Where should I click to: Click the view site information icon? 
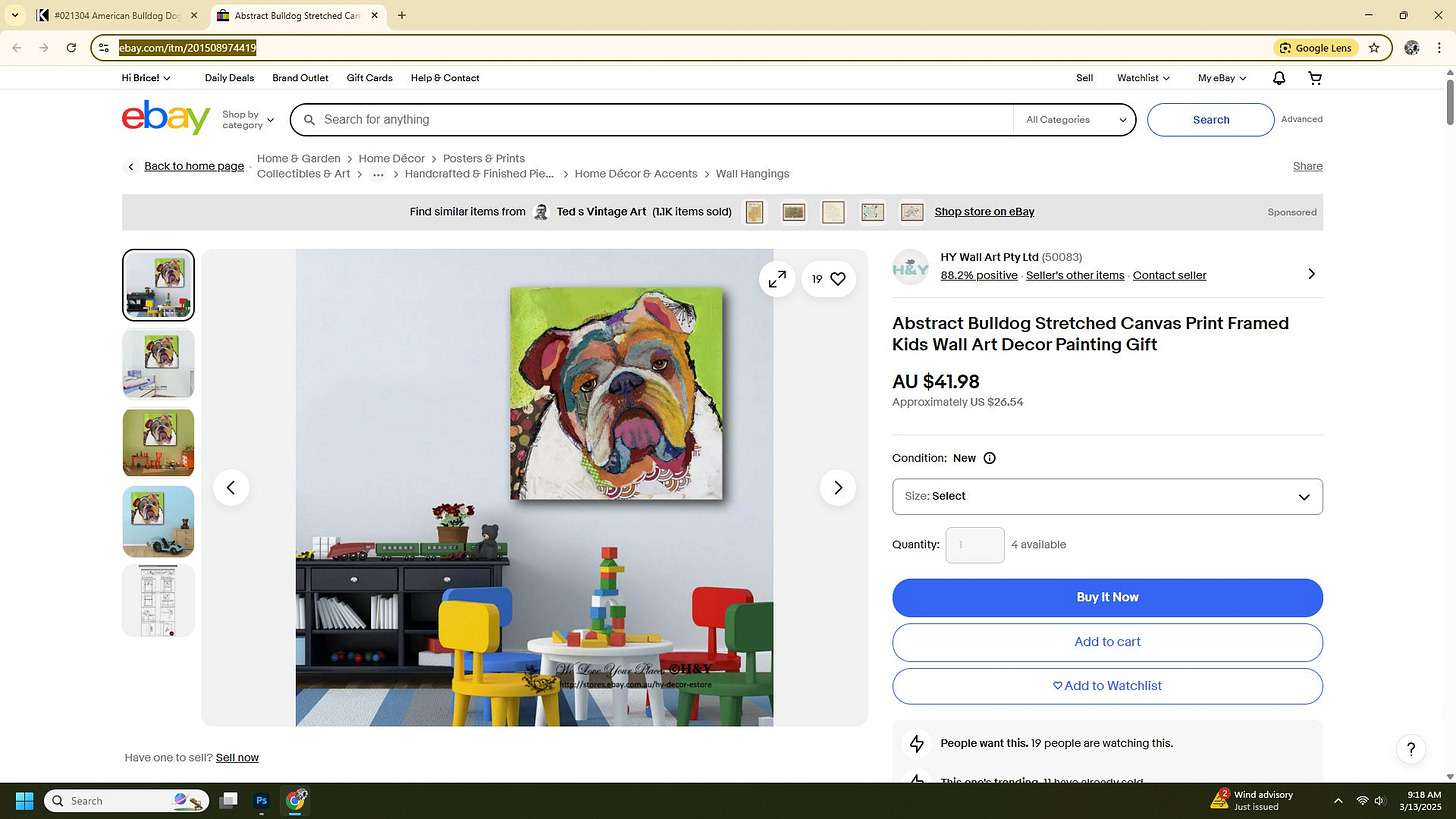tap(104, 47)
